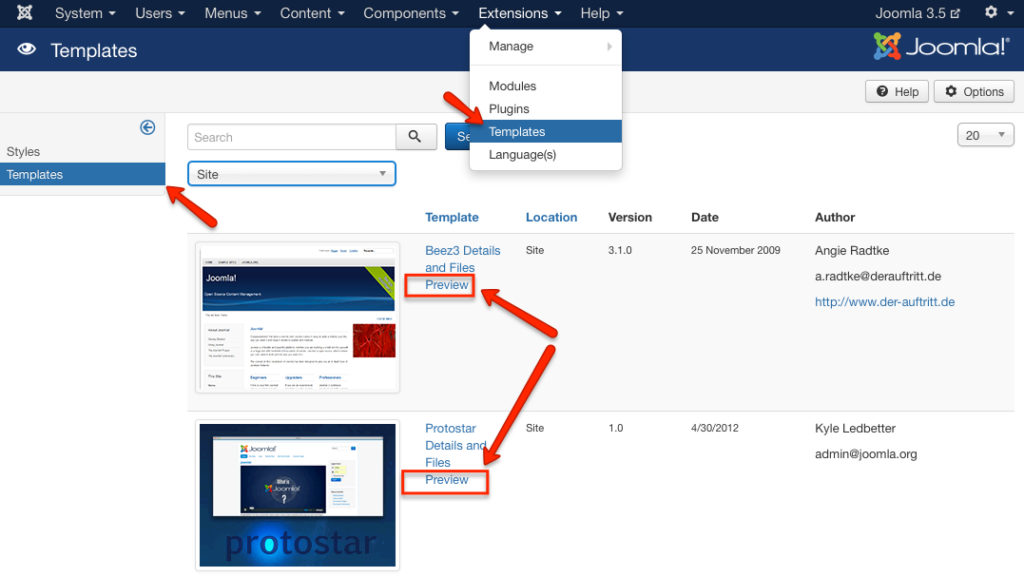Click the 25 November 2009 date cell
Viewport: 1024px width, 577px height.
(x=735, y=250)
